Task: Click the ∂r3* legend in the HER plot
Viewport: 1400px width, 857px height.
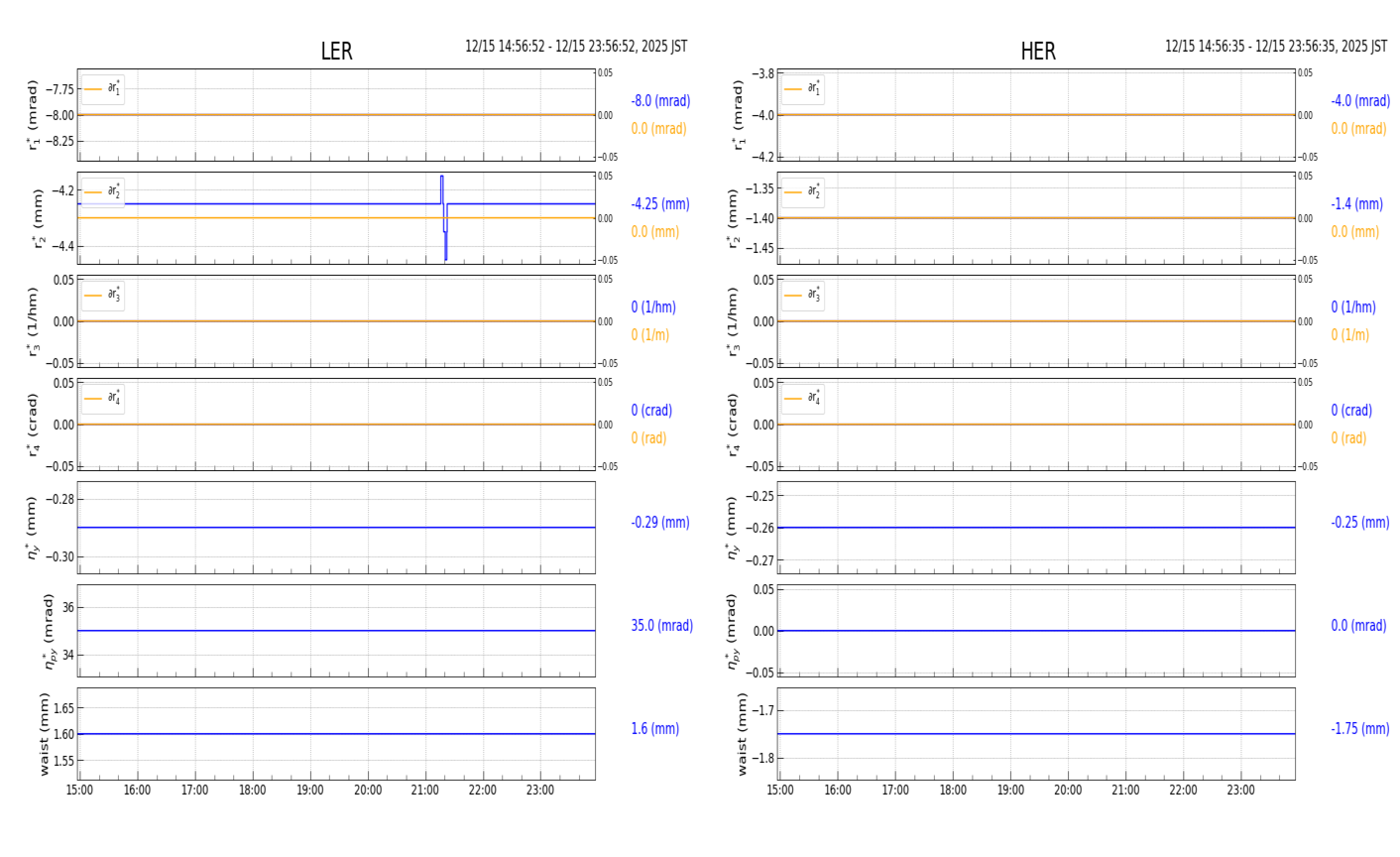Action: [x=803, y=296]
